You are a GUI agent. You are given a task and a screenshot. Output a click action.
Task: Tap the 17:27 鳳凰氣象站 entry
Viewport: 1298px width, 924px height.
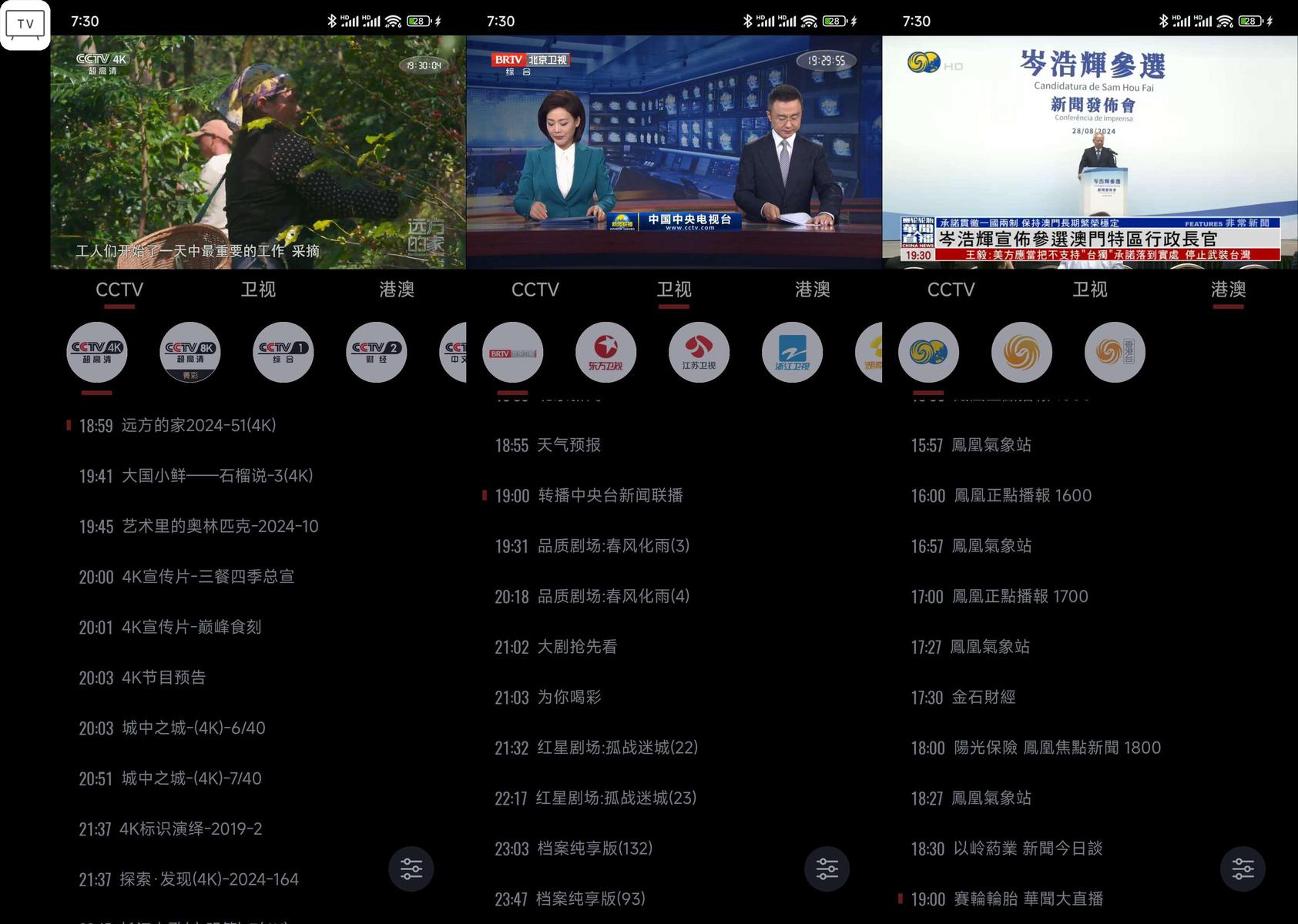pyautogui.click(x=971, y=647)
